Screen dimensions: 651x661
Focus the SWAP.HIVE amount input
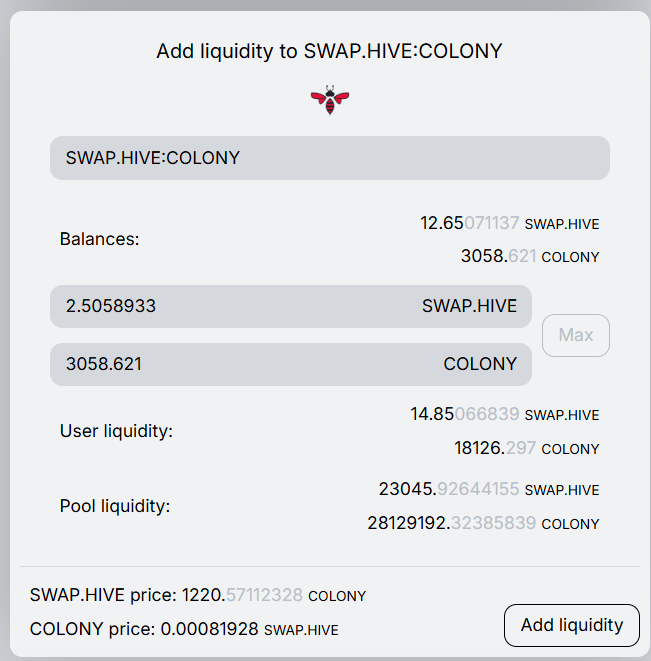pyautogui.click(x=230, y=306)
